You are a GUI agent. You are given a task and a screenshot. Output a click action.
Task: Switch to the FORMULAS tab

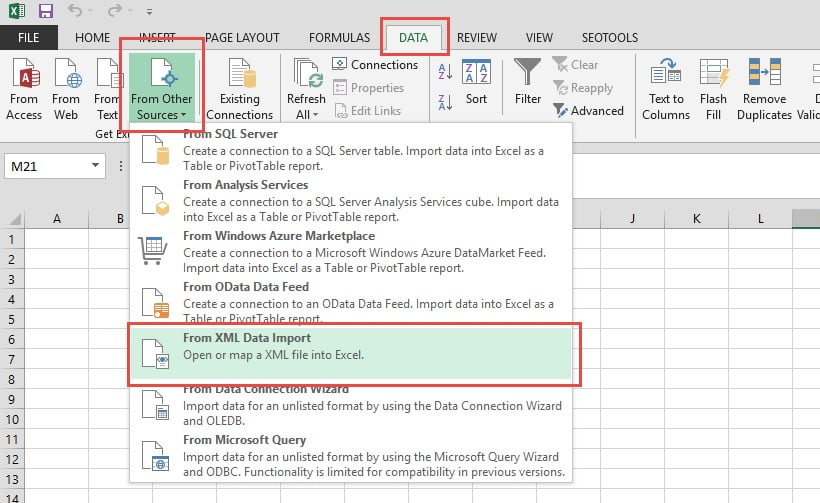click(339, 38)
